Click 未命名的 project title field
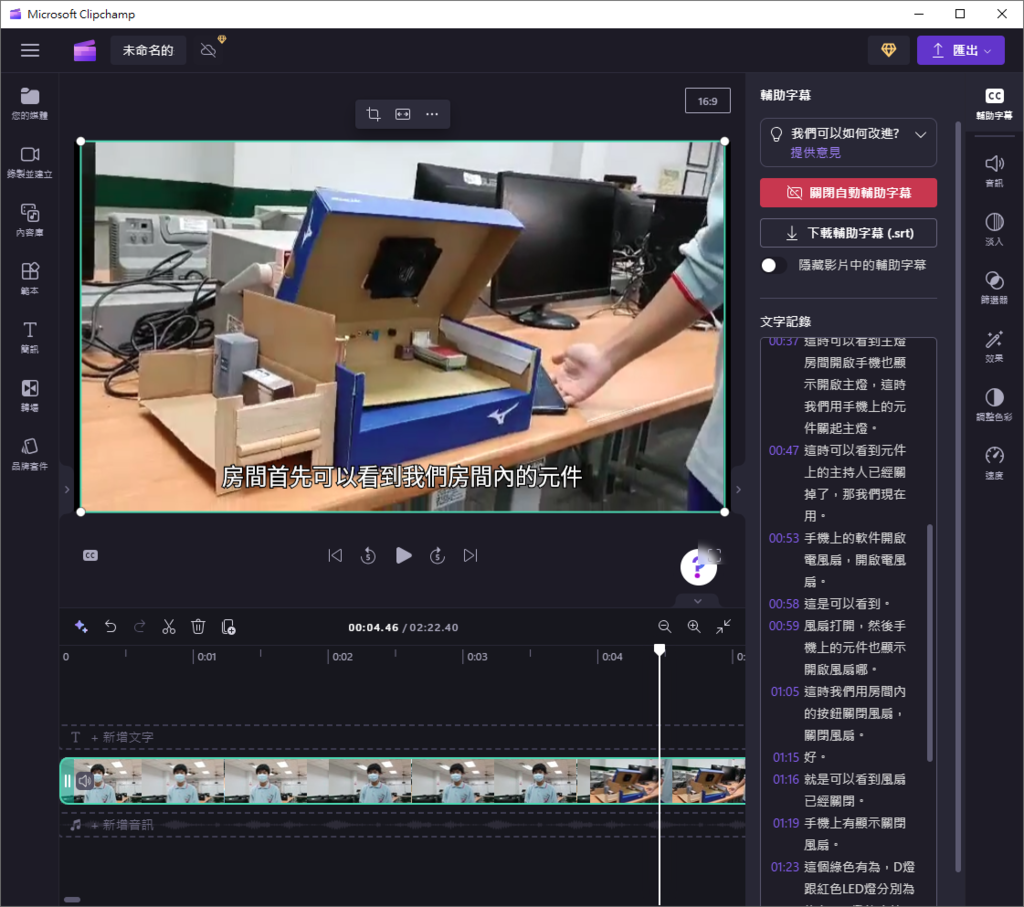 [x=148, y=50]
